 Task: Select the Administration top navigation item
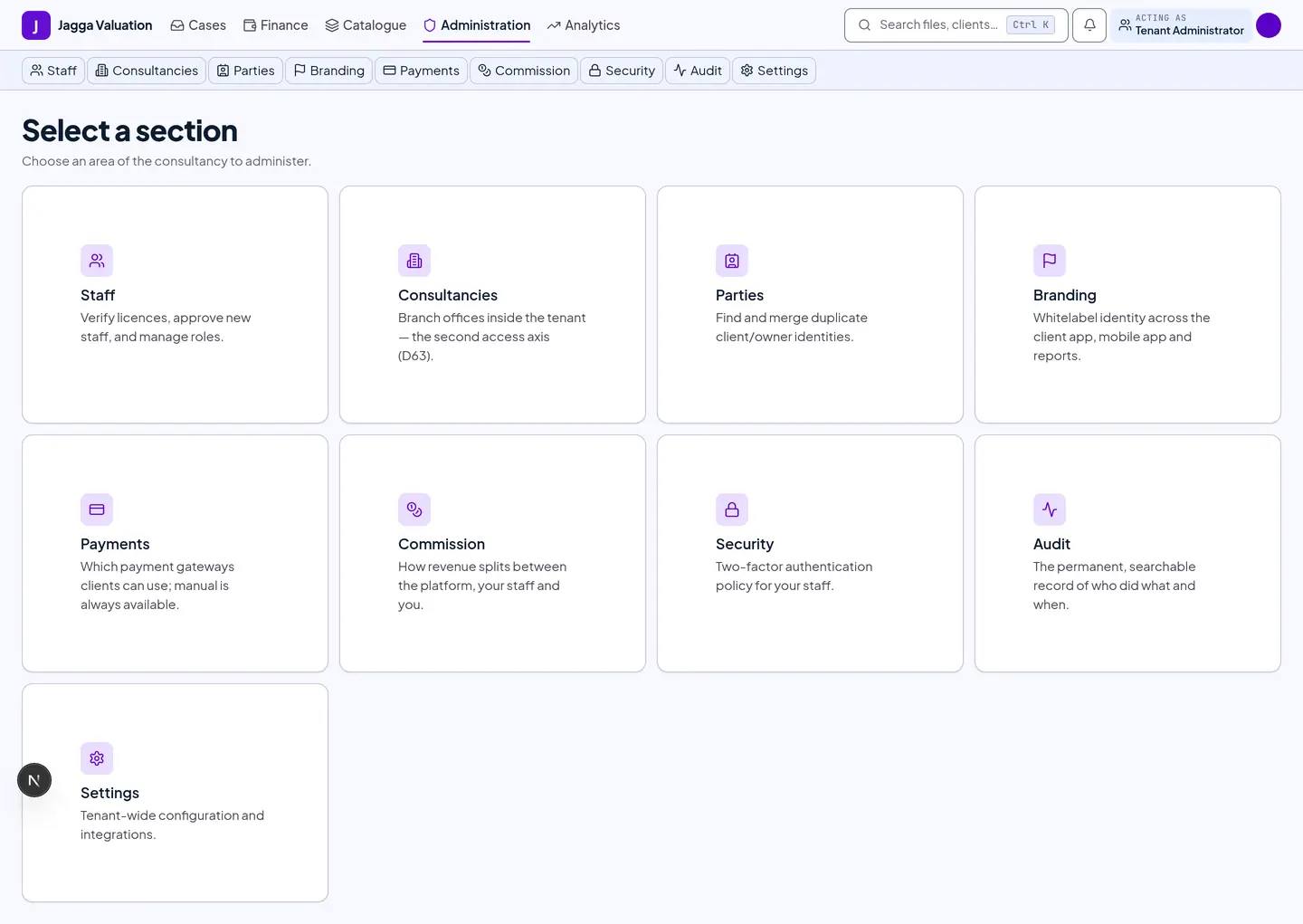[477, 25]
